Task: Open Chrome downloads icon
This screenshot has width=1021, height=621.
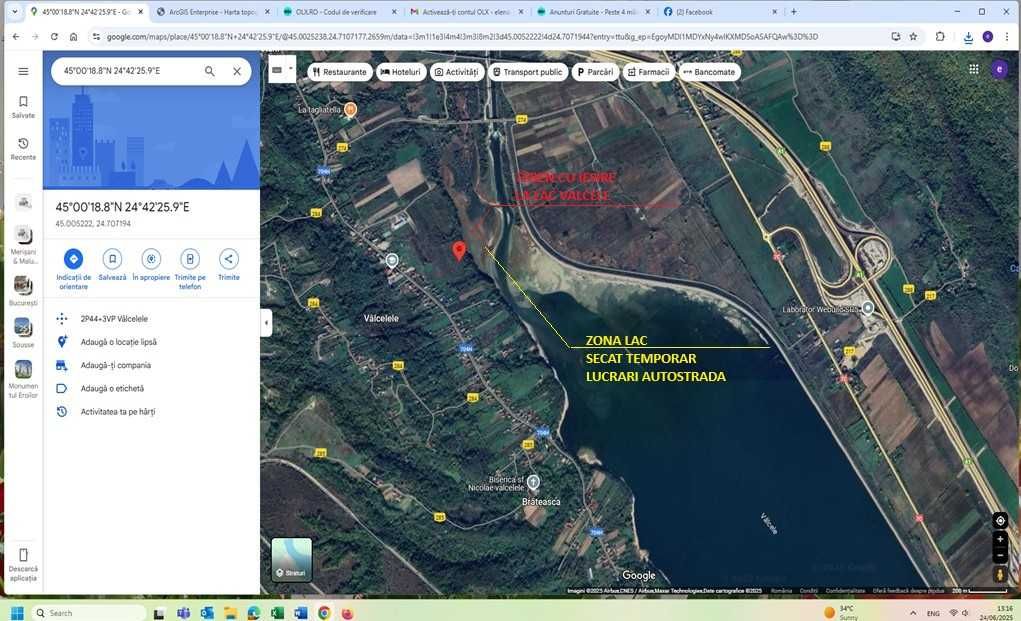Action: point(968,37)
